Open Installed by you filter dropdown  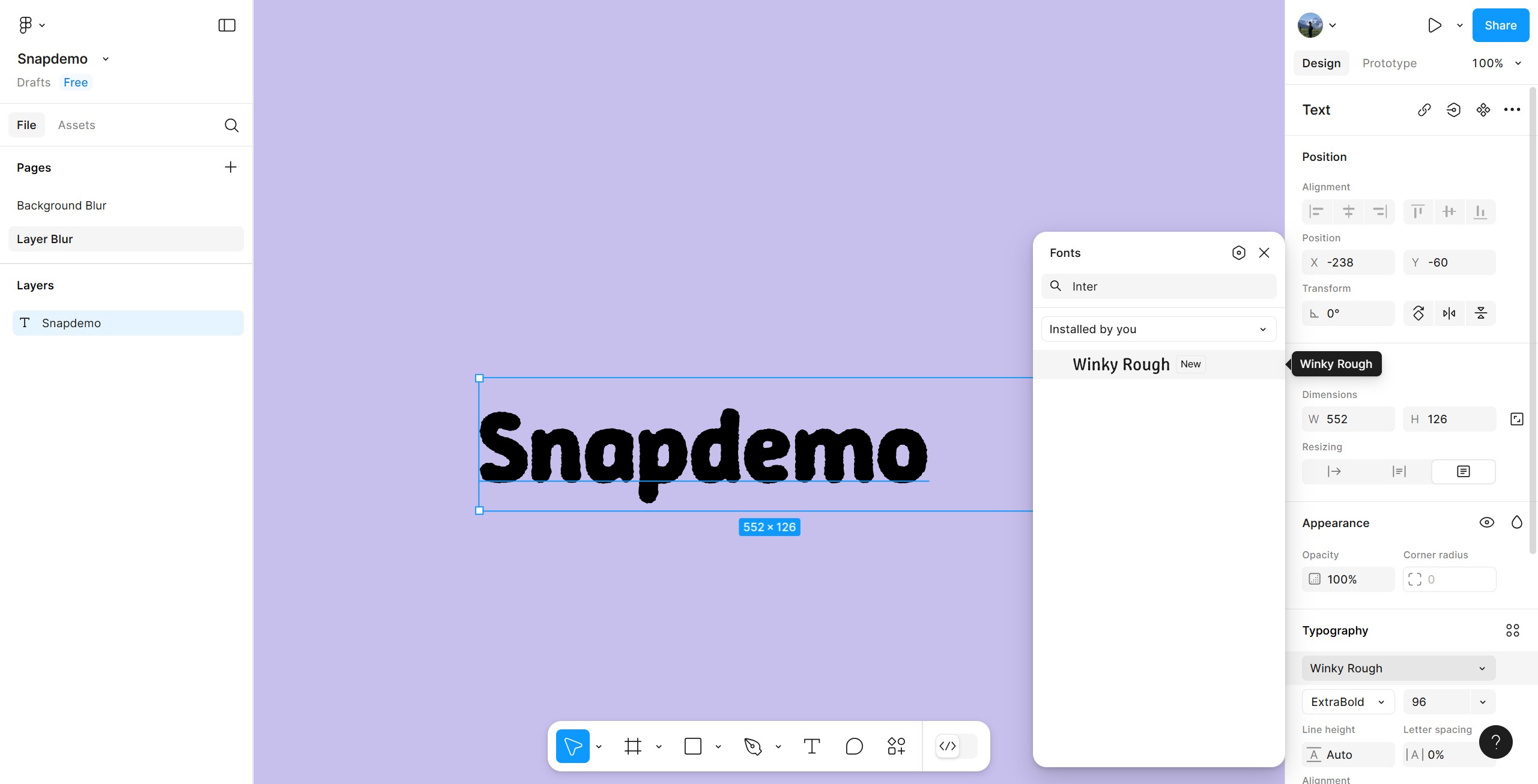(x=1158, y=329)
